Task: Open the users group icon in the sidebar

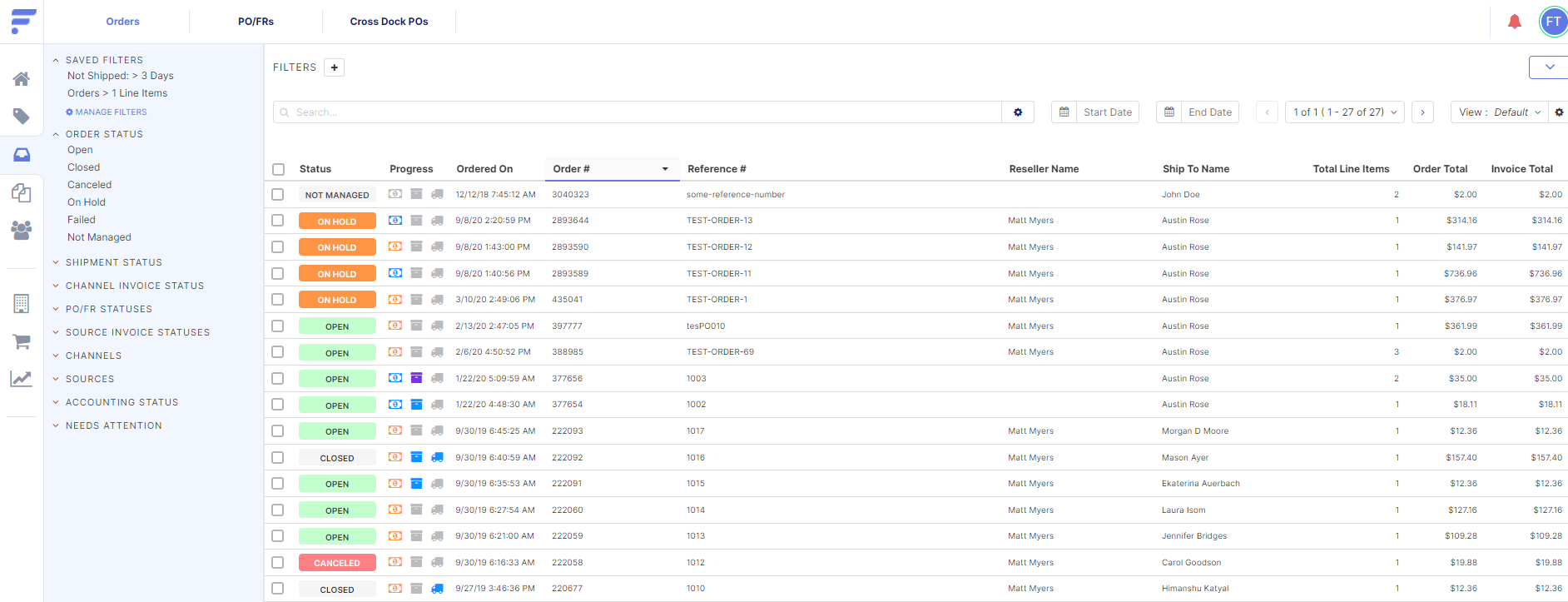Action: [x=22, y=230]
